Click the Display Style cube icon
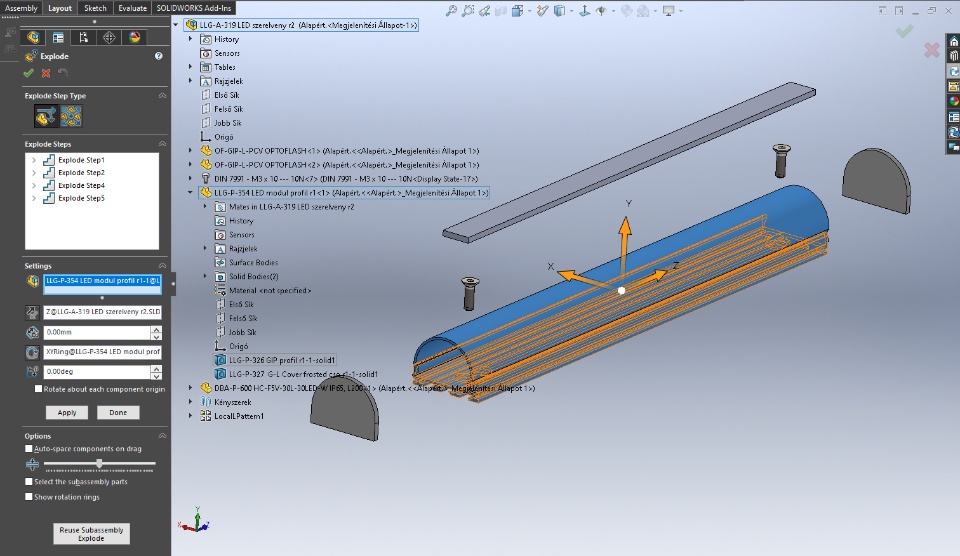The height and width of the screenshot is (556, 960). 560,10
